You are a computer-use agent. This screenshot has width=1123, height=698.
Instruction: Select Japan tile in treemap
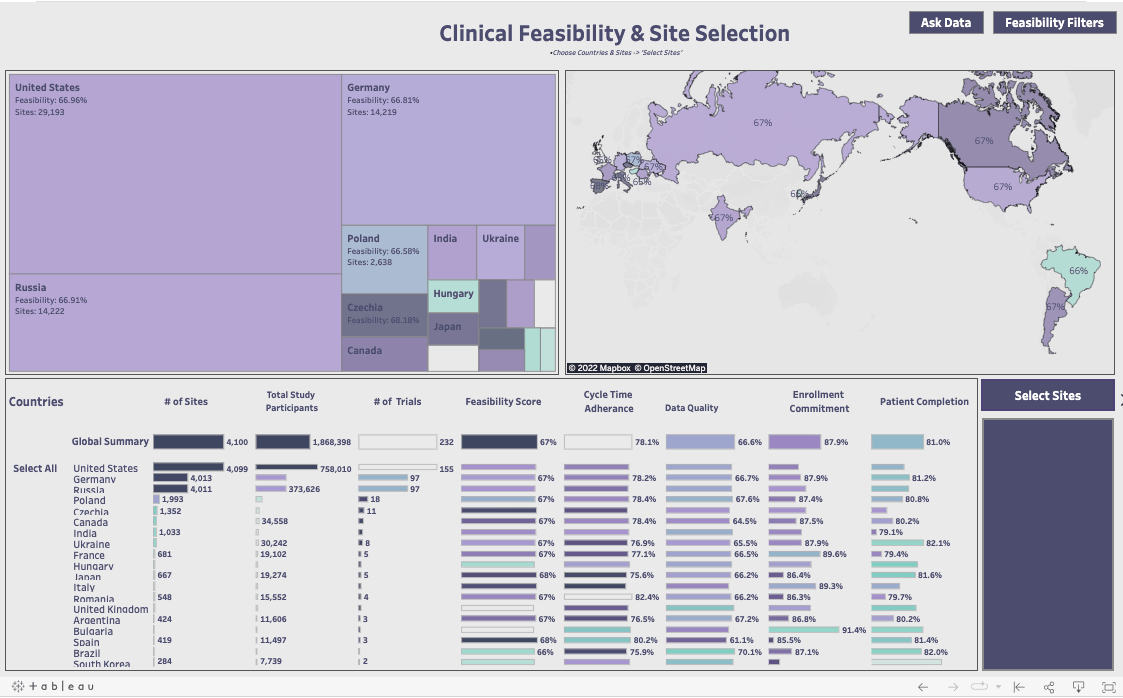[x=453, y=329]
